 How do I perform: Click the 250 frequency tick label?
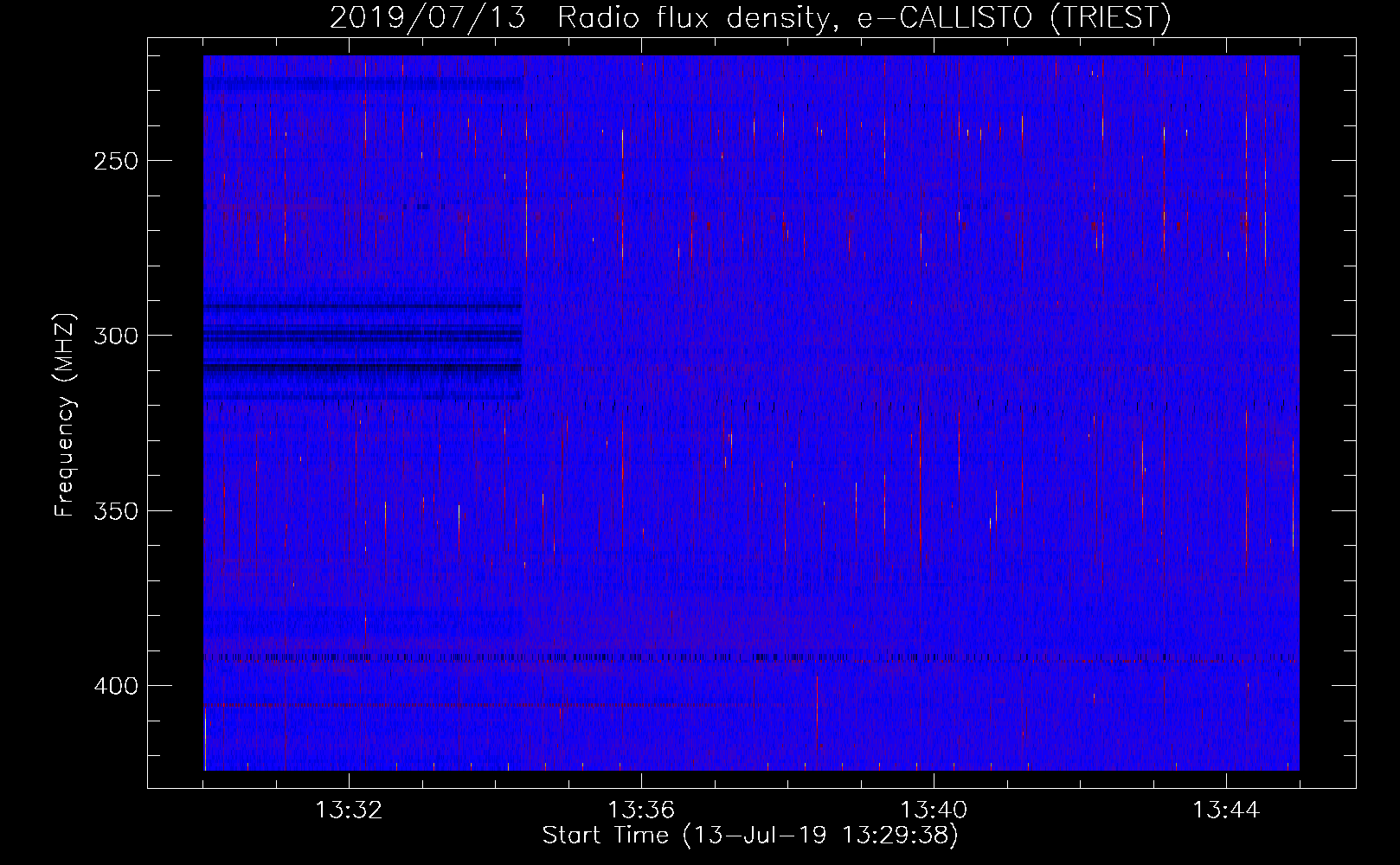click(x=116, y=161)
